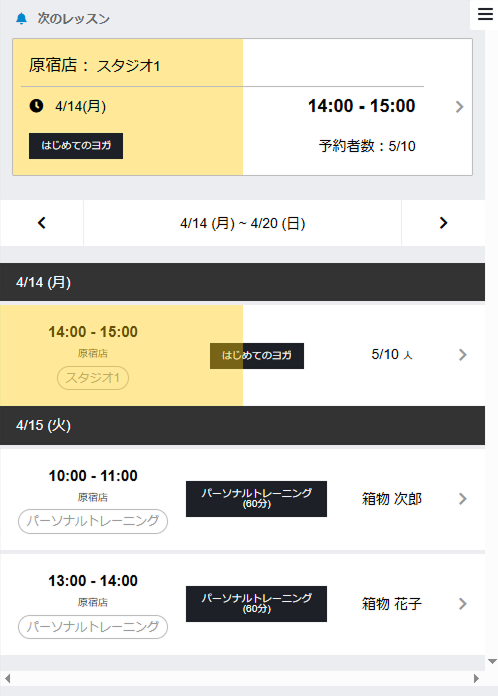Click vertical scrollbar down arrow
Image resolution: width=498 pixels, height=696 pixels.
click(x=492, y=661)
